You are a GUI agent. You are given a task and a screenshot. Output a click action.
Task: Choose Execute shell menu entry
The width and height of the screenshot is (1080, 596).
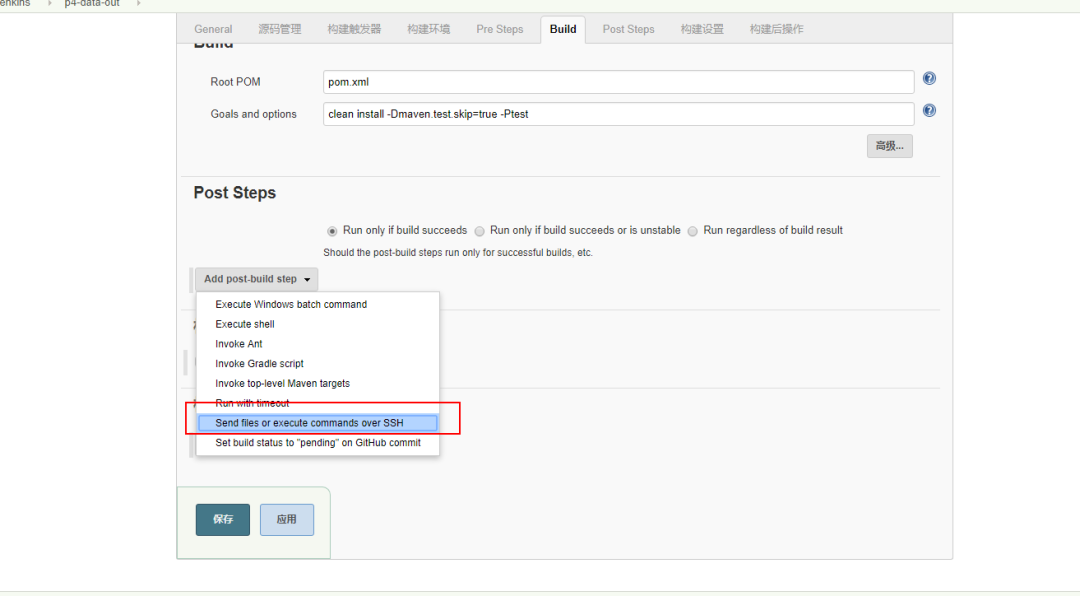click(318, 324)
